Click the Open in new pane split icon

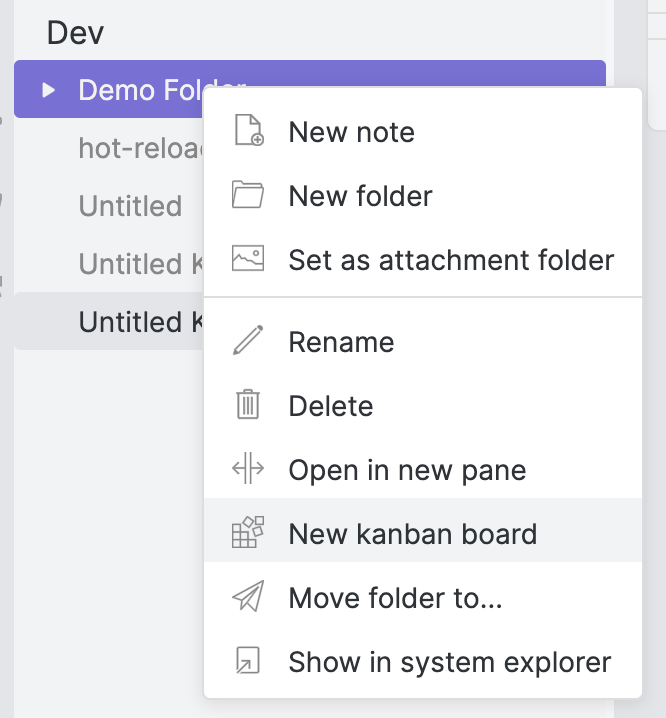click(x=247, y=470)
